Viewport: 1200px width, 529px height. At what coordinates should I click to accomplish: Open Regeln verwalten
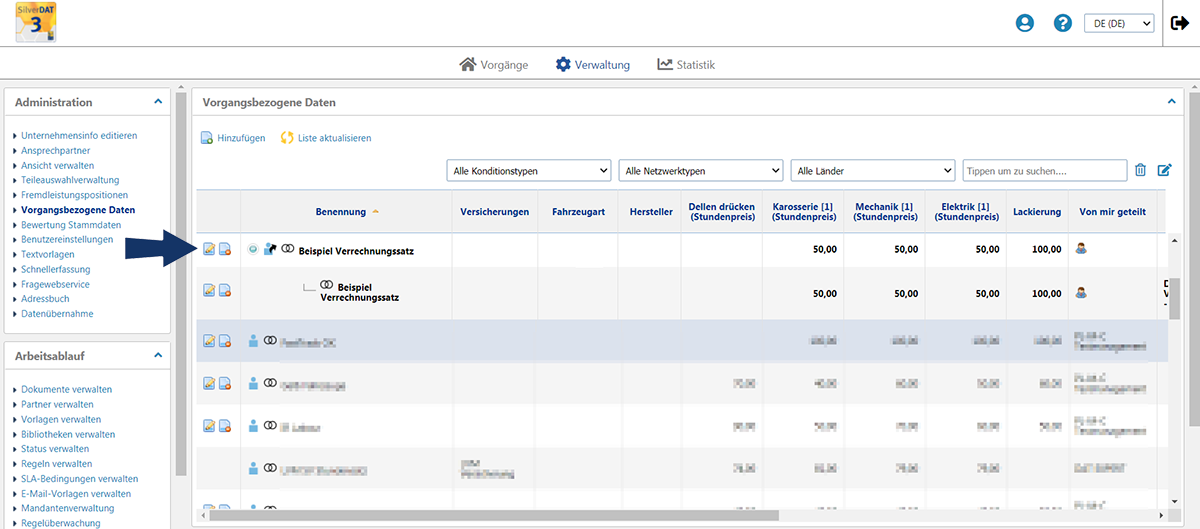pos(56,464)
